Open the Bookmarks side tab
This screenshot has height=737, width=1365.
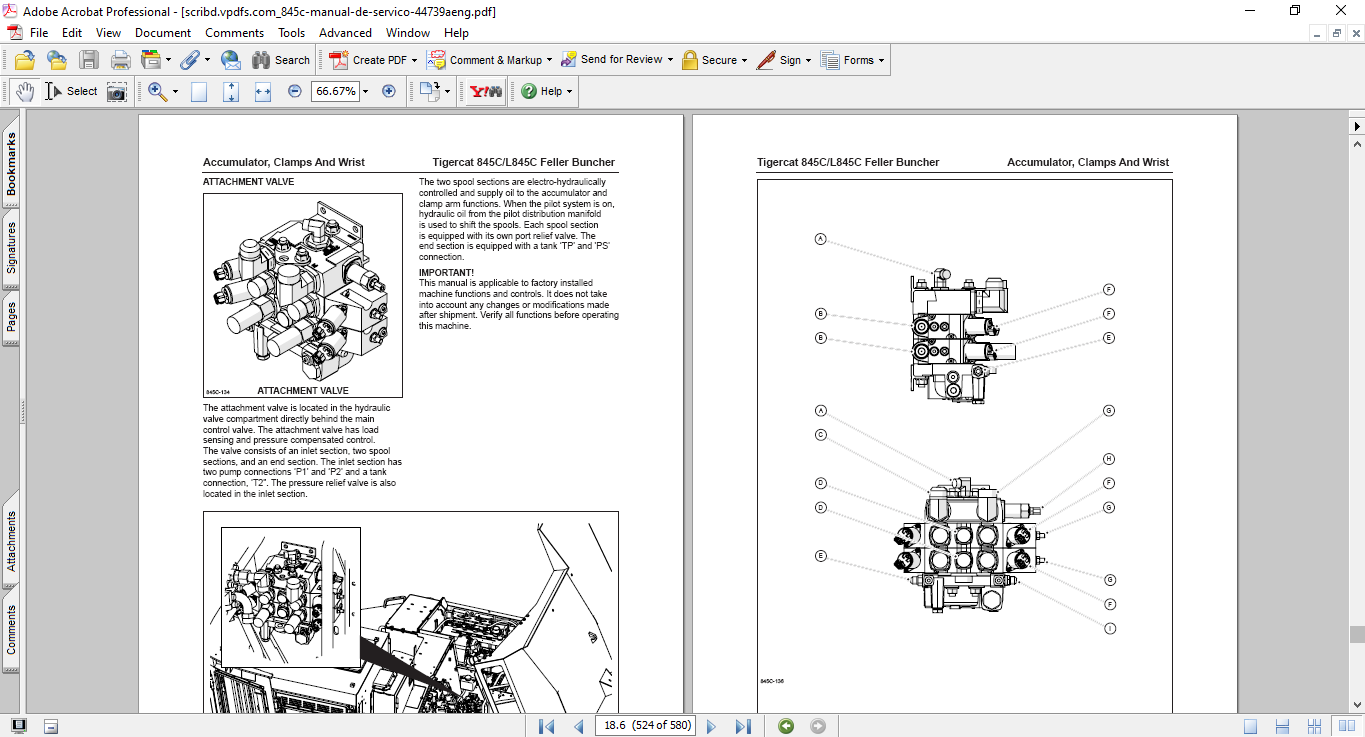point(12,165)
